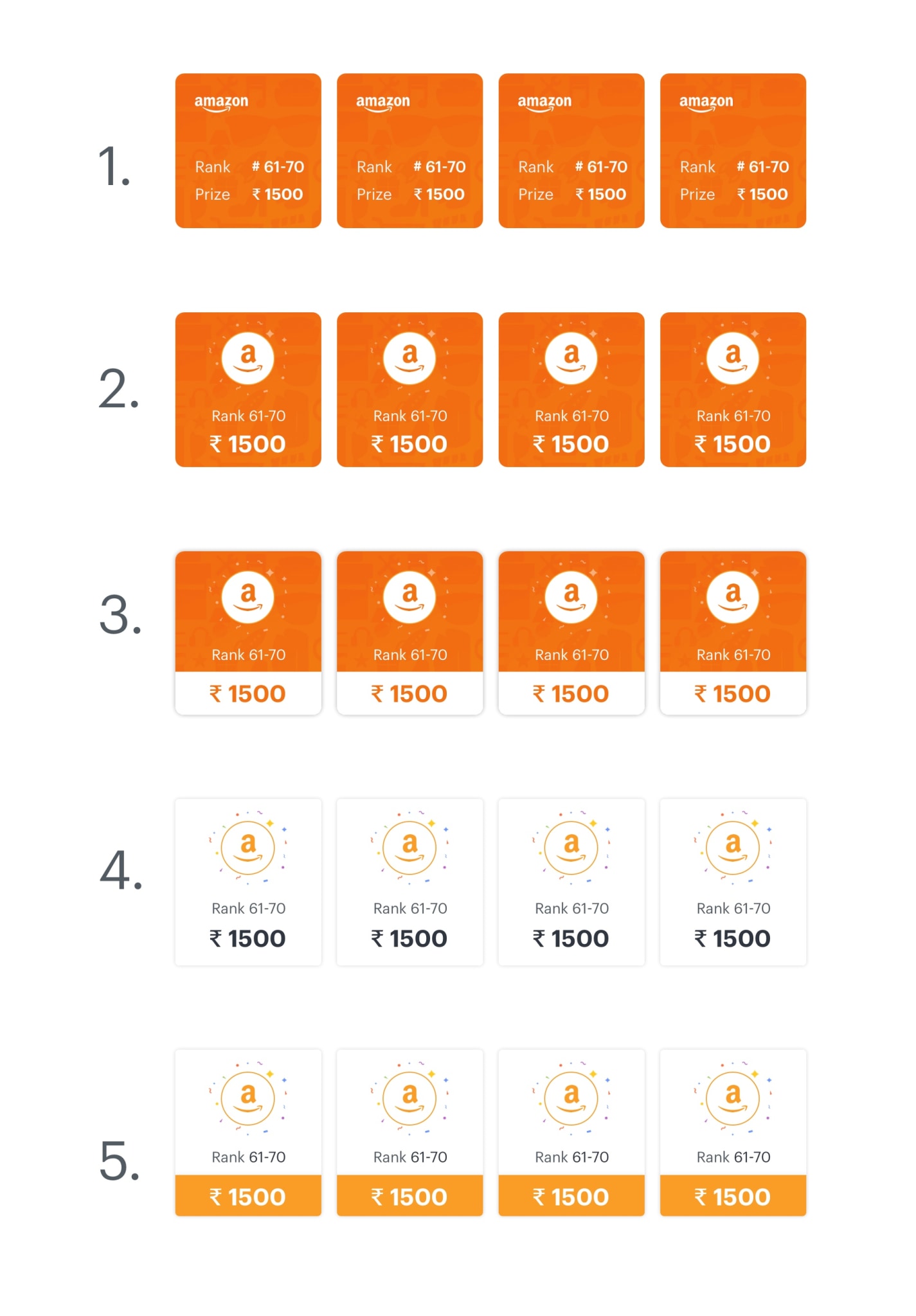Click the Prize ₹ 1500 line on row 1's third card

click(572, 194)
